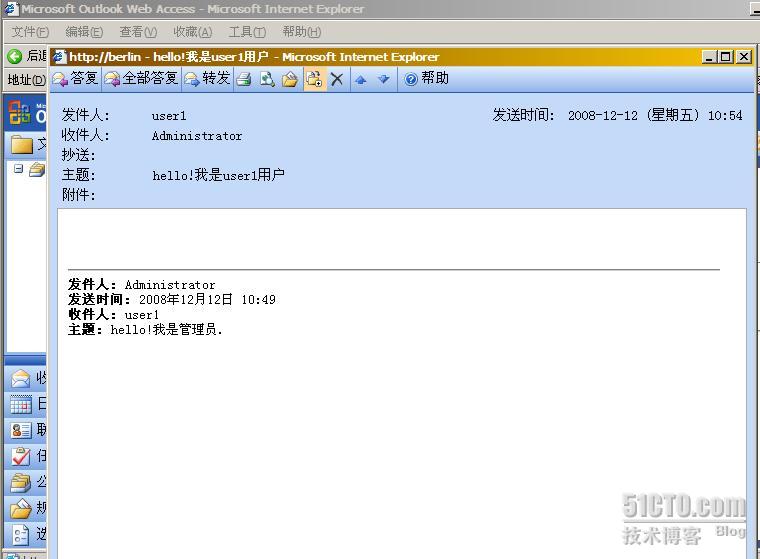
Task: Click Office logo in Outlook Web Access sidebar
Action: click(20, 112)
